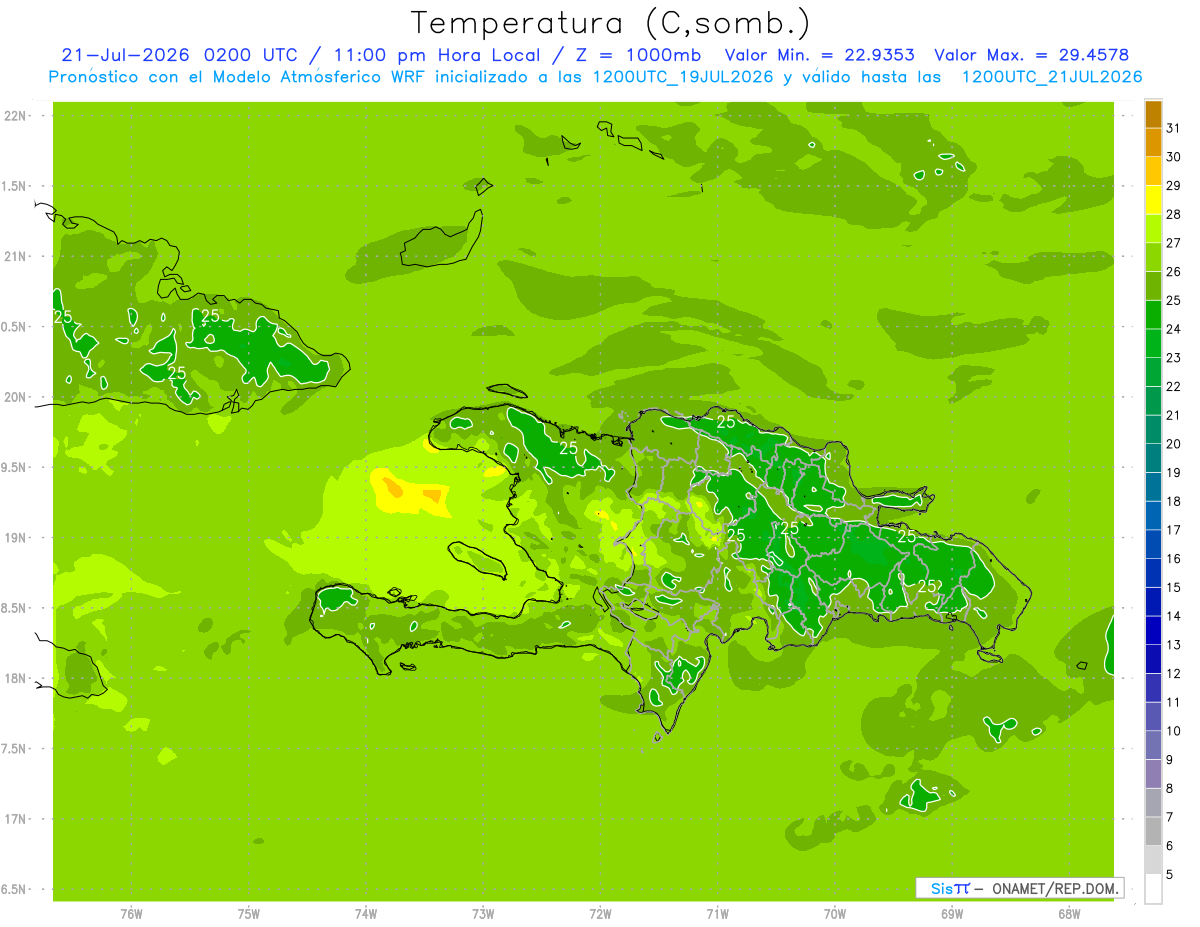This screenshot has height=927, width=1200.
Task: Click the legend label '31'
Action: 1174,128
